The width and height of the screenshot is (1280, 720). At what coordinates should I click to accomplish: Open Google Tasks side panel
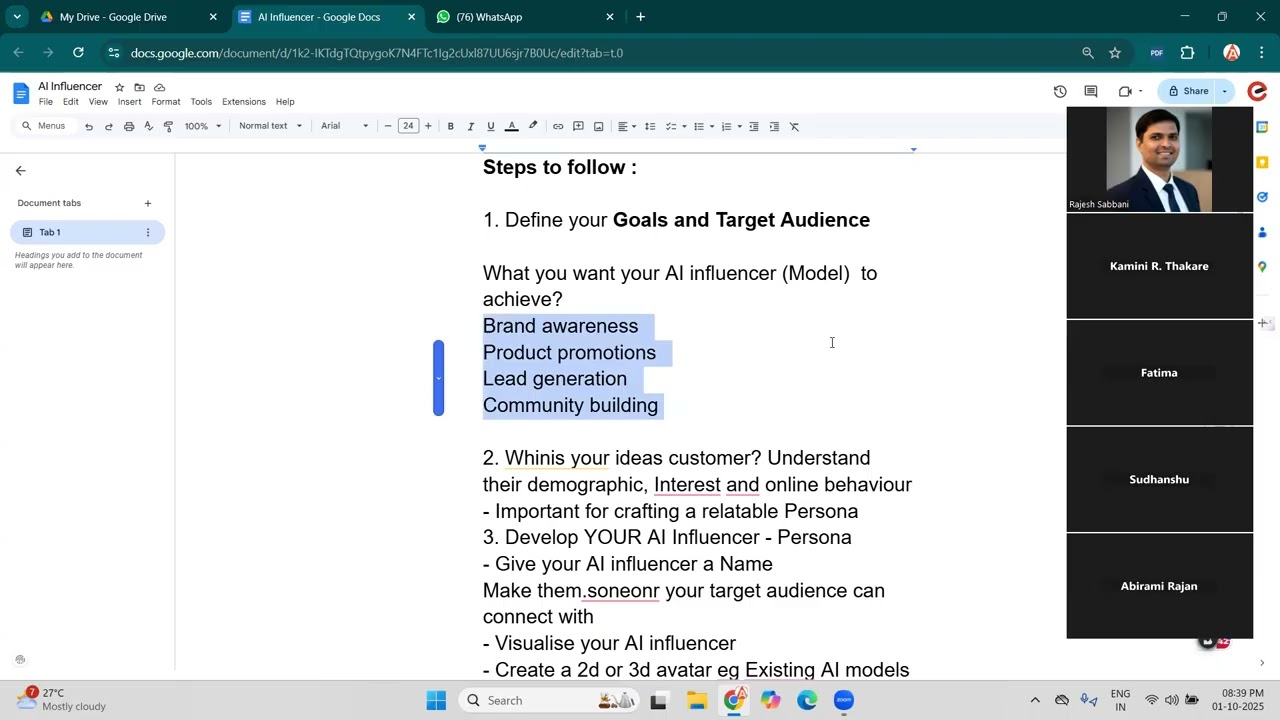(x=1263, y=197)
